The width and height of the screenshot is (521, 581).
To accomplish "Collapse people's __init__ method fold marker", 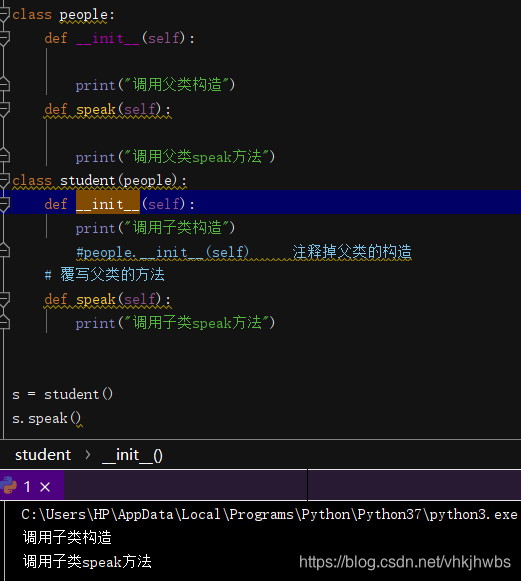I will pos(4,38).
